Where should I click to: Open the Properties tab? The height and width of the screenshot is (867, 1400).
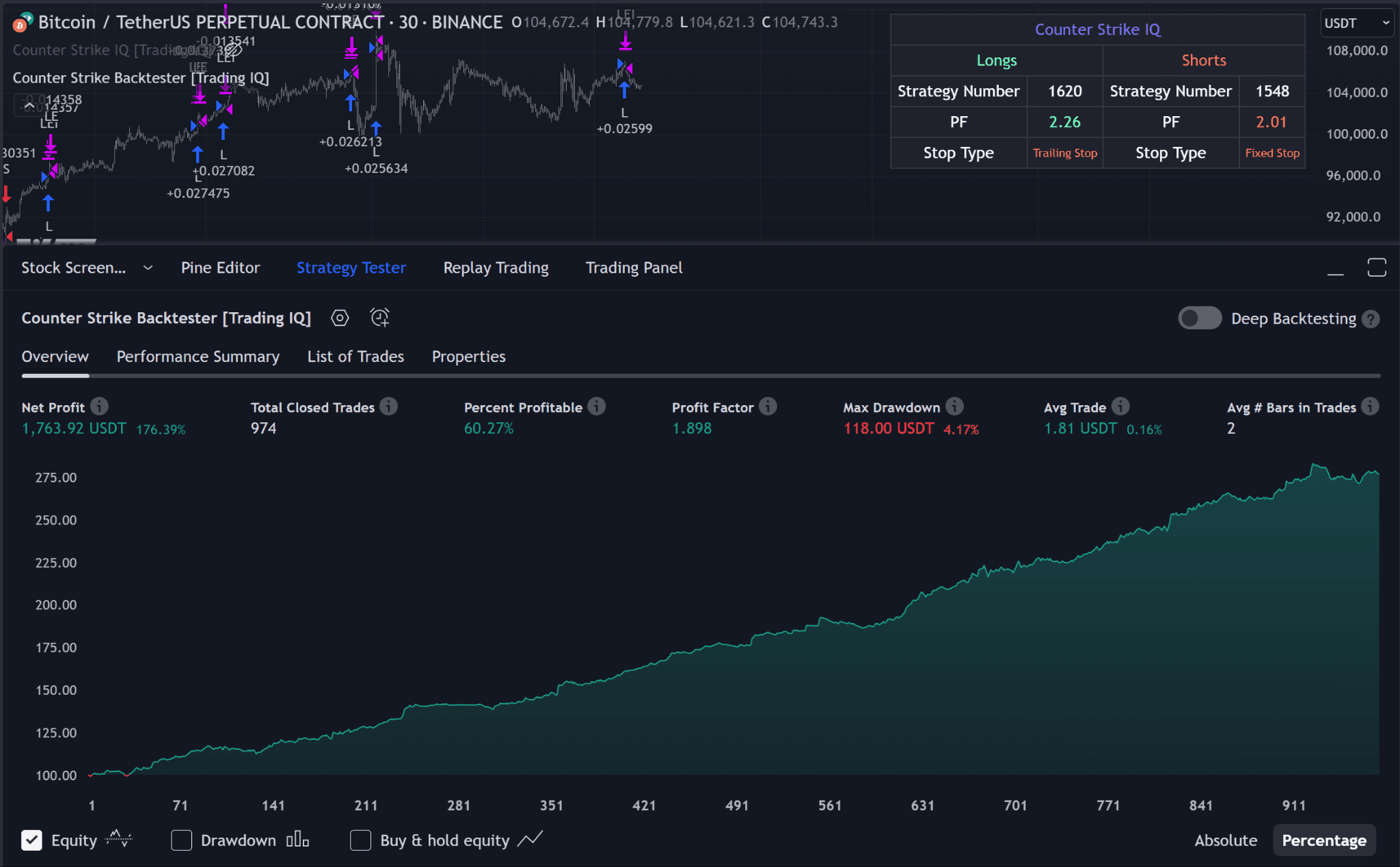point(468,357)
